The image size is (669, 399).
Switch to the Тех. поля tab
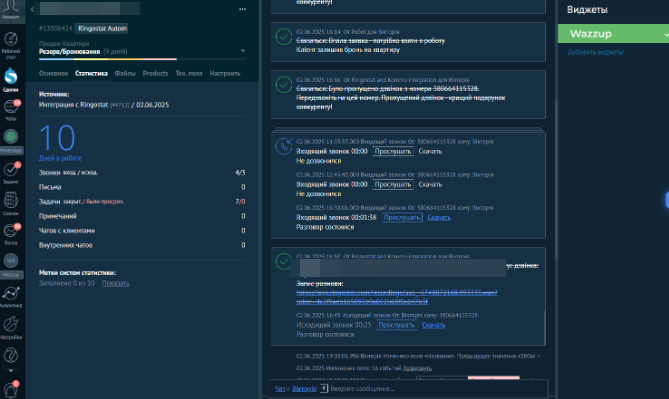(189, 73)
